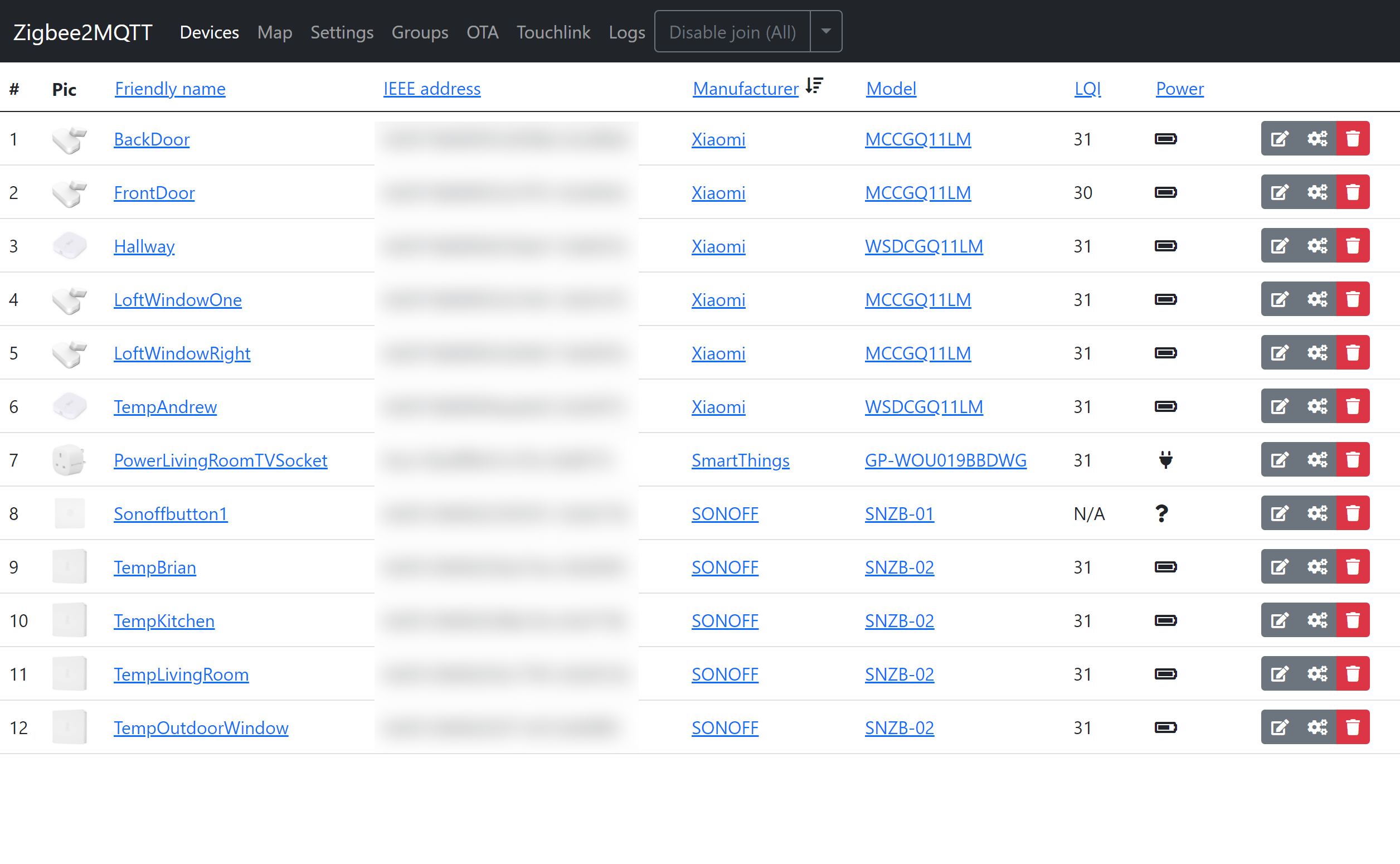Switch to the Logs page
The height and width of the screenshot is (864, 1400).
pos(626,32)
